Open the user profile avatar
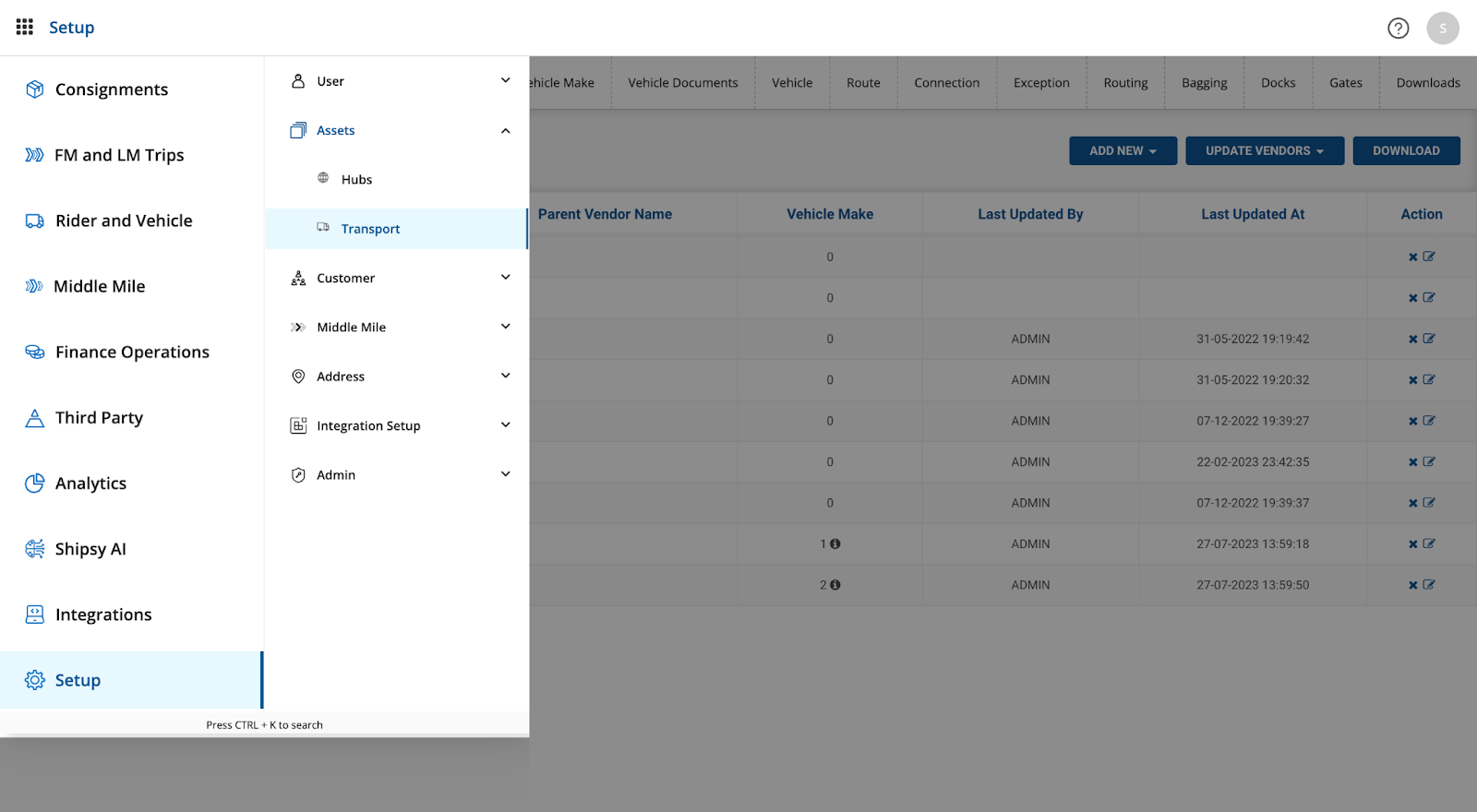The image size is (1477, 812). (1442, 28)
